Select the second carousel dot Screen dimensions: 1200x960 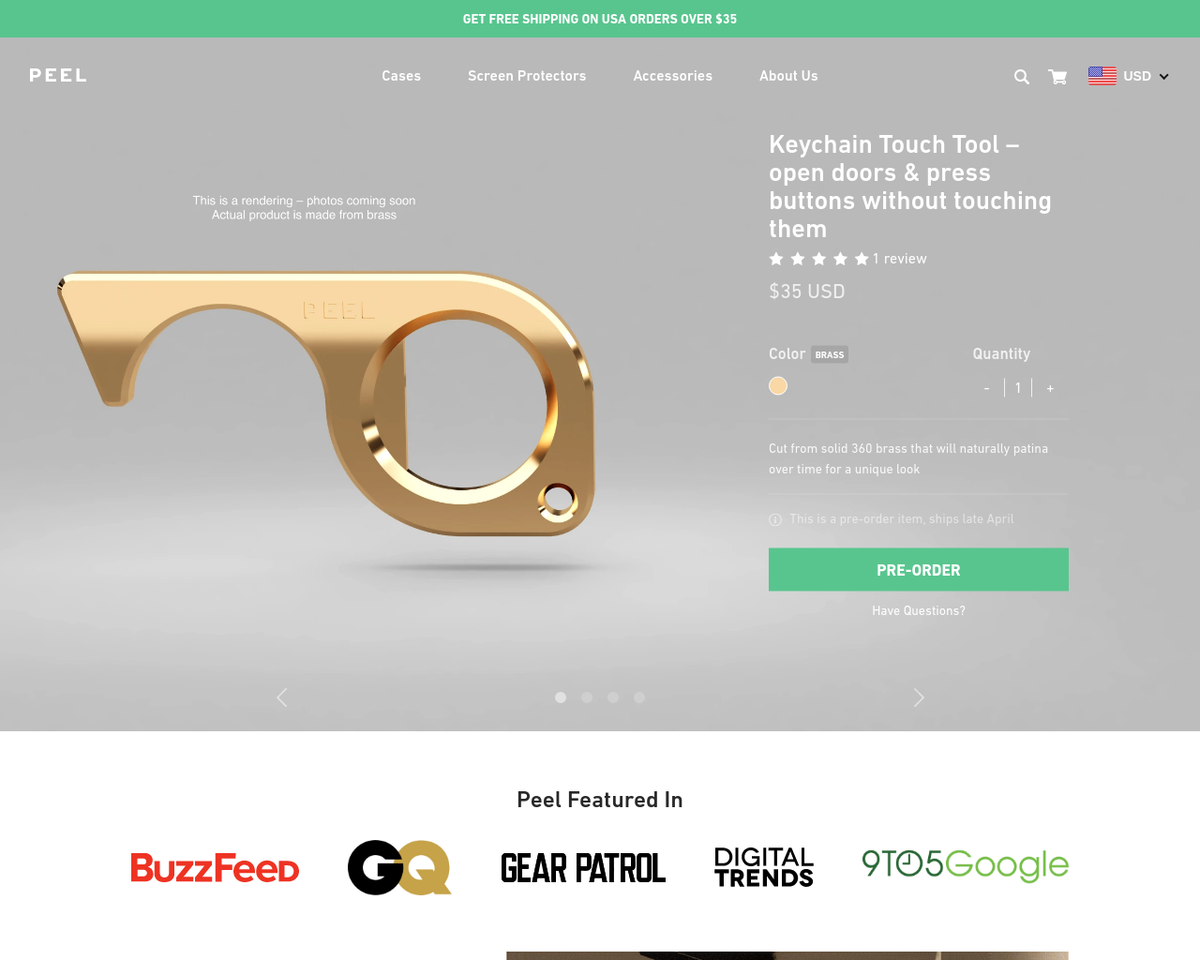click(x=587, y=697)
